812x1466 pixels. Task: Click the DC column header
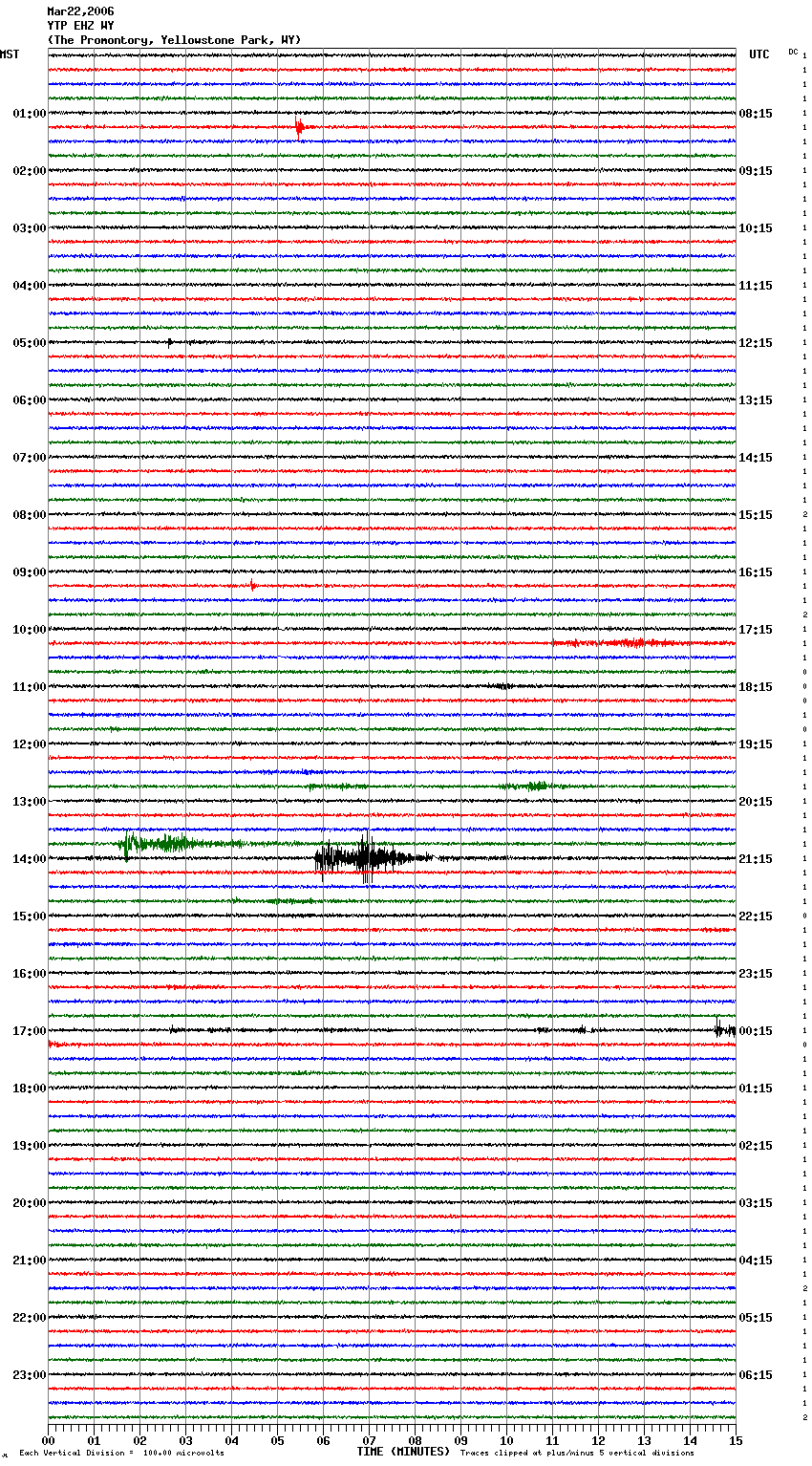tap(793, 52)
